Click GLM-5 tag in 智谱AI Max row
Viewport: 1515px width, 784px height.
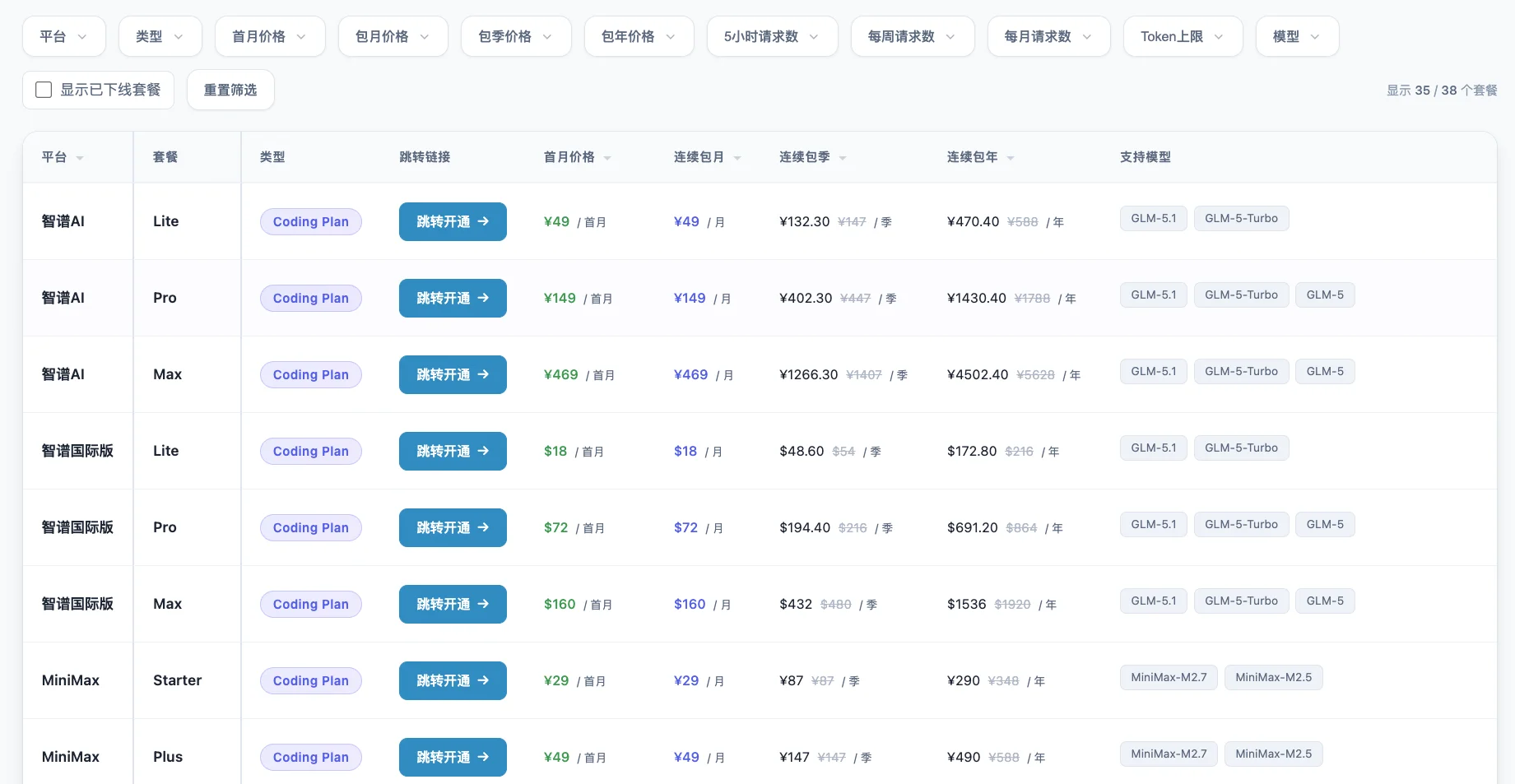pos(1325,371)
